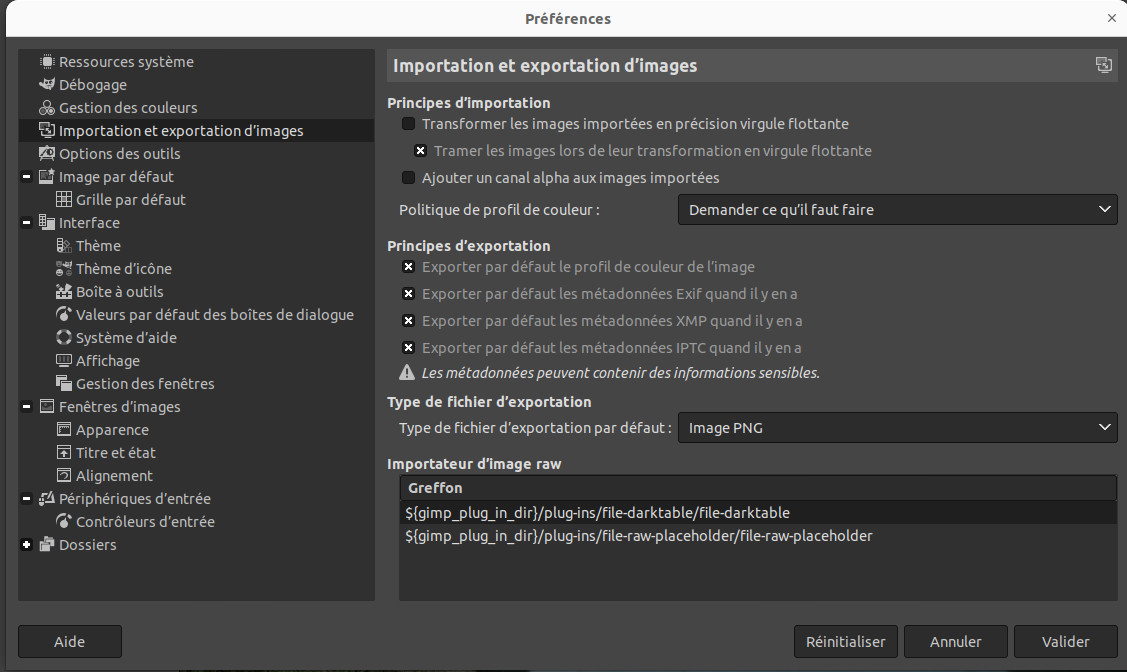Screen dimensions: 1127x672
Task: Uncheck default Exif metadata export
Action: 408,294
